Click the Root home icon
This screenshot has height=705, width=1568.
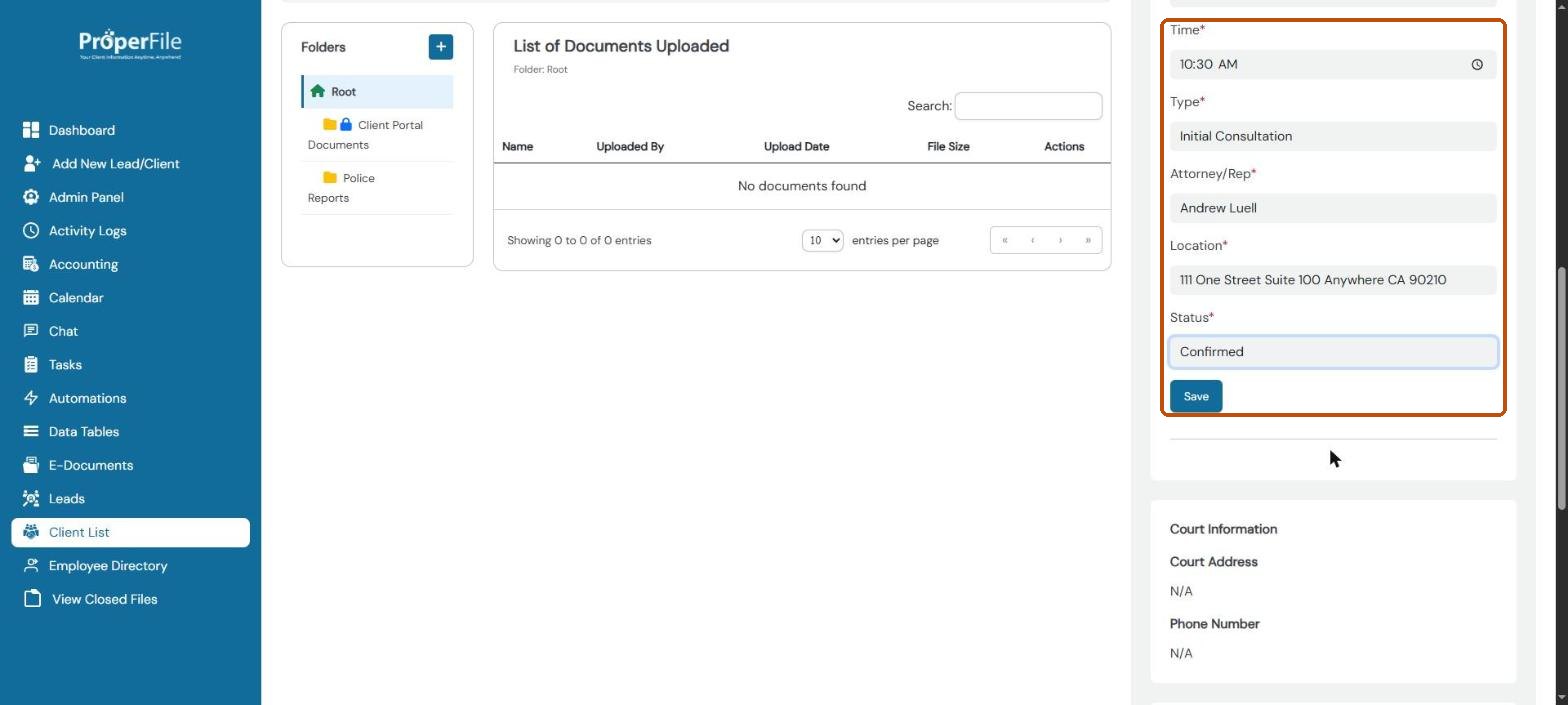pos(318,91)
